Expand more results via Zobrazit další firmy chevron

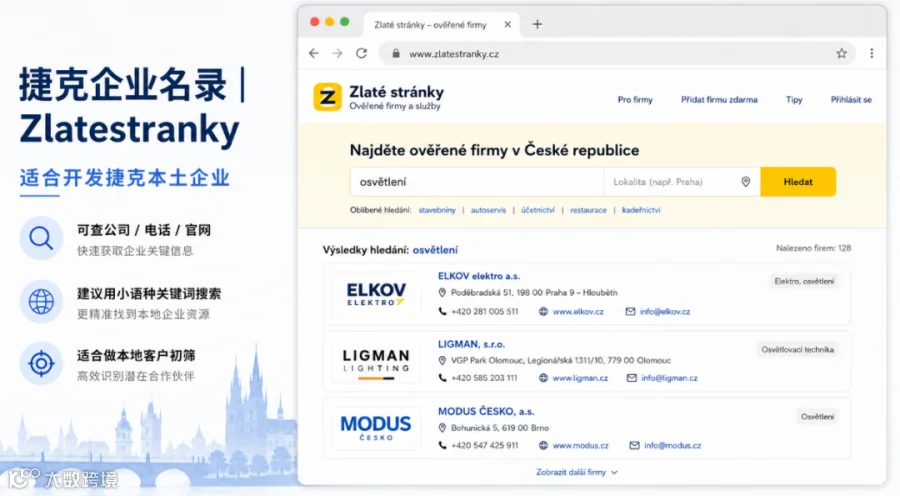[614, 472]
